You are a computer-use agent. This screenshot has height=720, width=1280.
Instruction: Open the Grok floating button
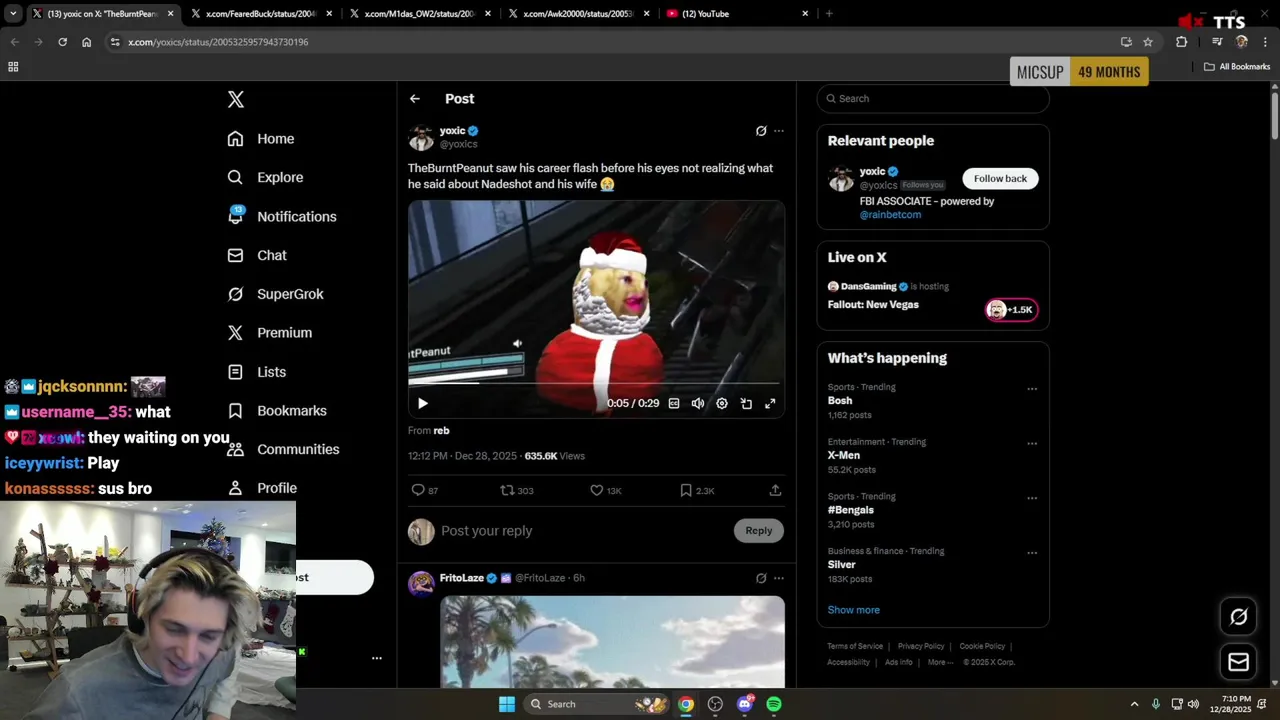(1238, 617)
